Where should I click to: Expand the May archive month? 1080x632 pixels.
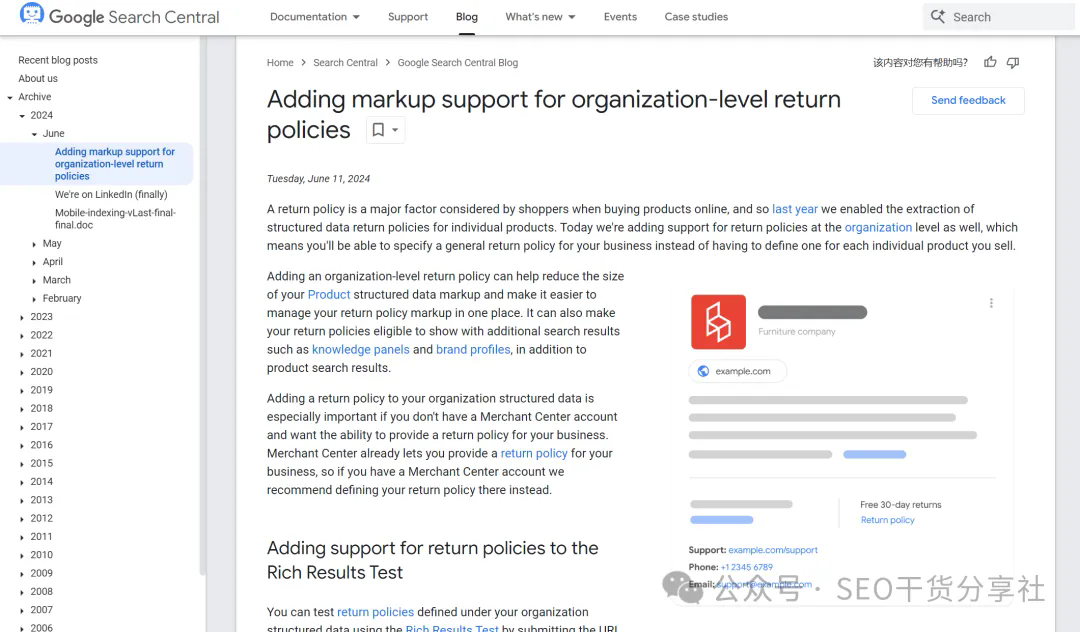click(34, 244)
